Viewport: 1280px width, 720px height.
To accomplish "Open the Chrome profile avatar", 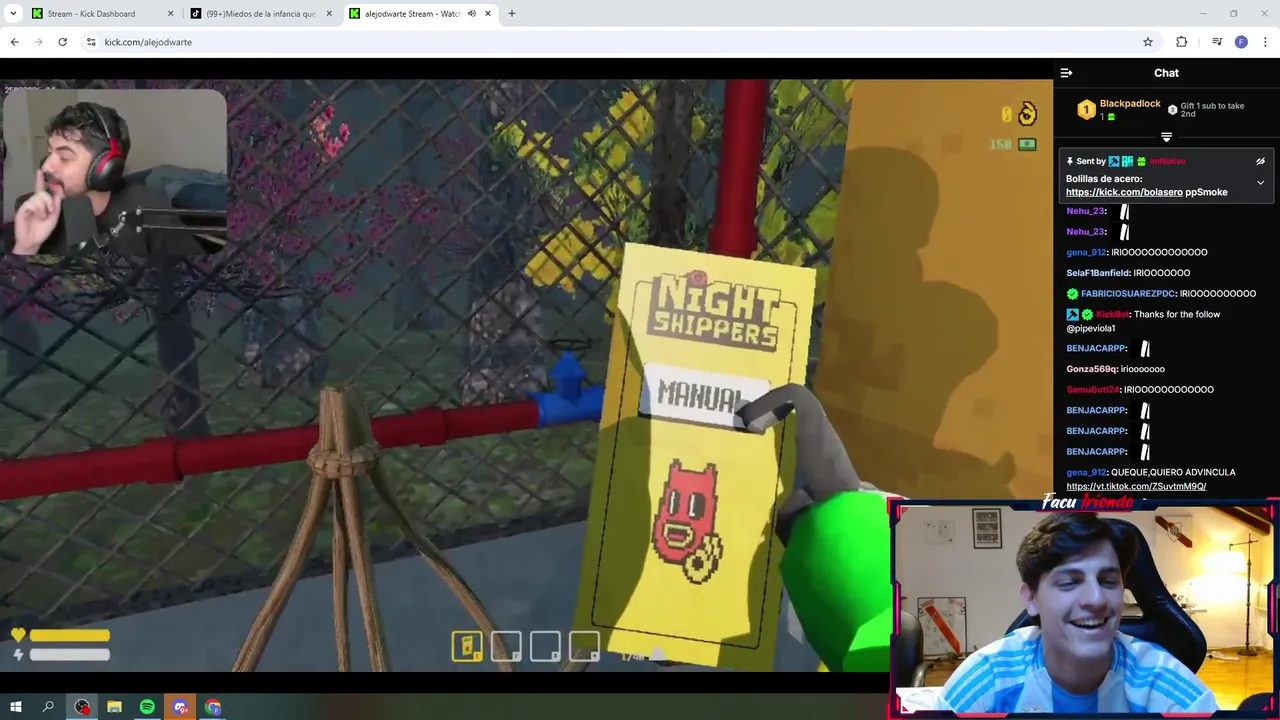I will click(1241, 42).
